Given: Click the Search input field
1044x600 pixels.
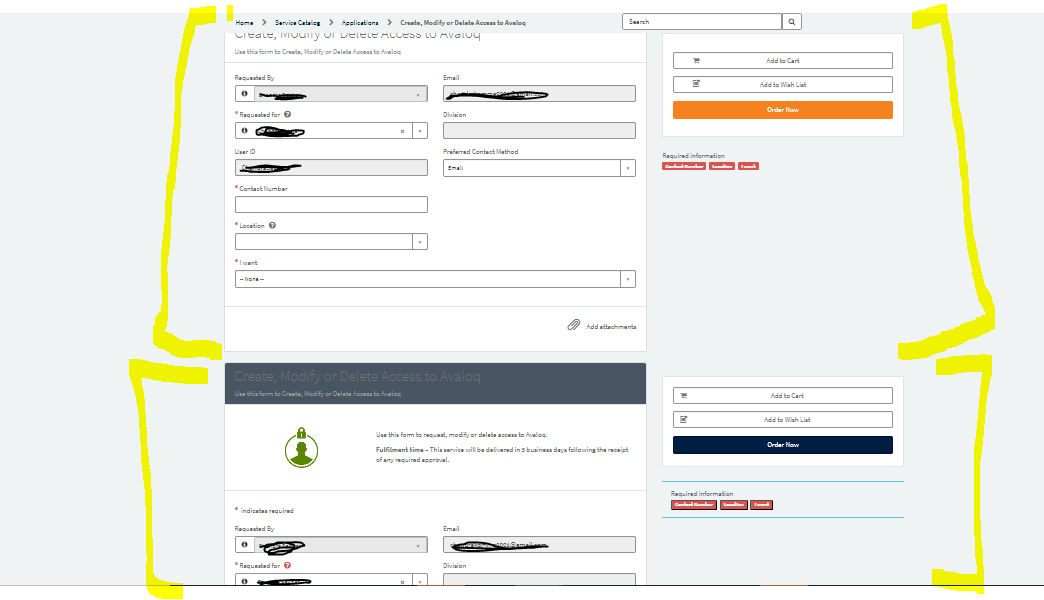Looking at the screenshot, I should pyautogui.click(x=702, y=22).
